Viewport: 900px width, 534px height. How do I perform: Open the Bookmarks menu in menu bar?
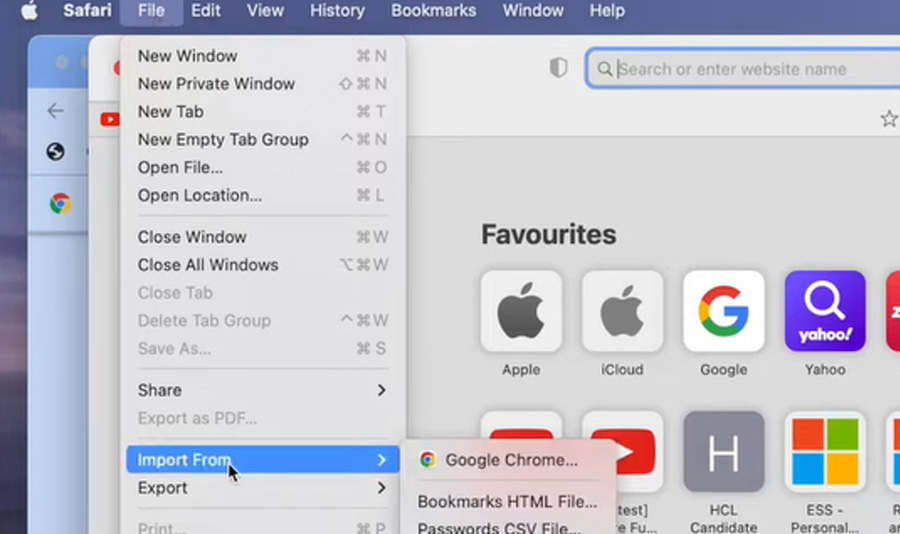(x=432, y=11)
